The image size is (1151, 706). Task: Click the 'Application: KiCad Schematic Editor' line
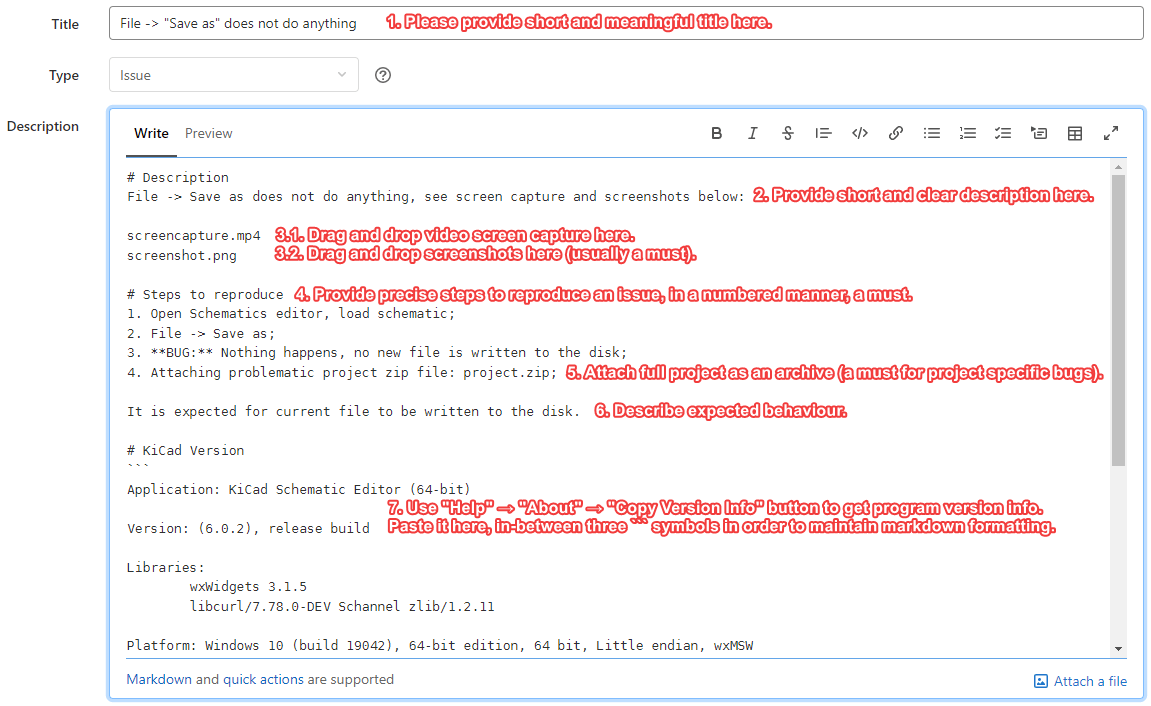298,490
